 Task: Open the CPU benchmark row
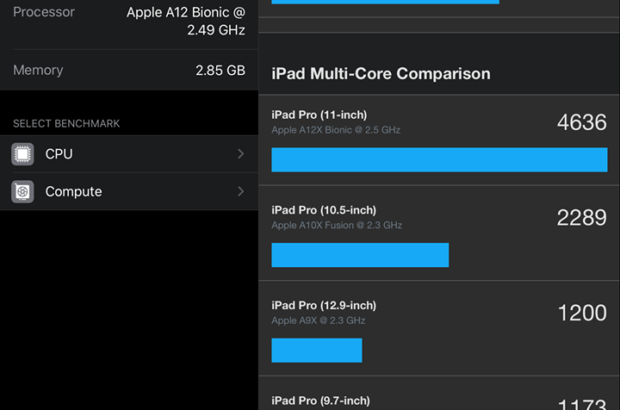130,154
